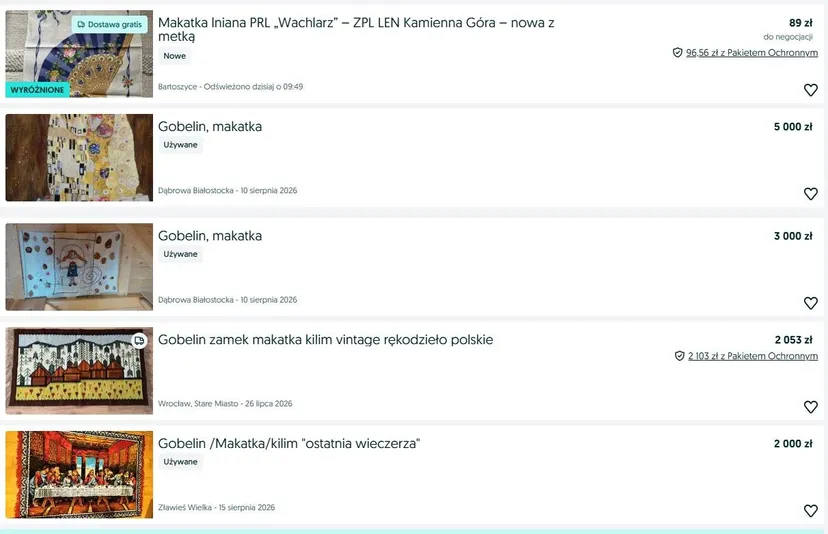Viewport: 828px width, 534px height.
Task: Click Dąbrowa Białostocka date under 3 000 zł listing
Action: (x=228, y=300)
